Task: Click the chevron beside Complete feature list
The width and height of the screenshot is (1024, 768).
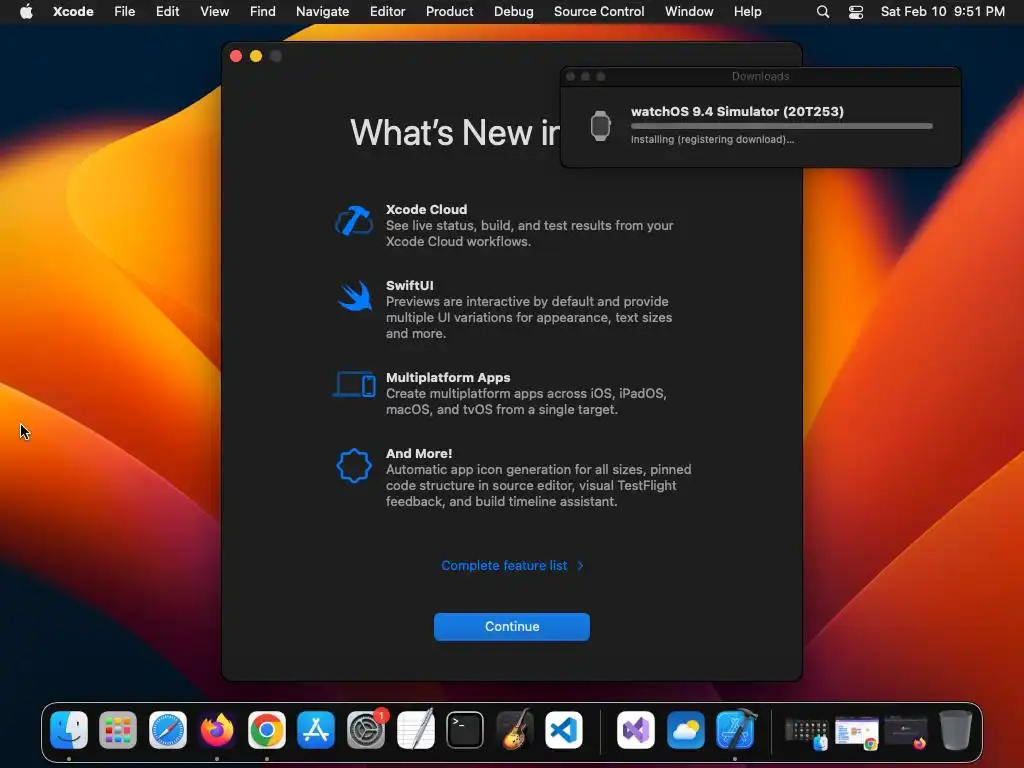Action: (x=580, y=566)
